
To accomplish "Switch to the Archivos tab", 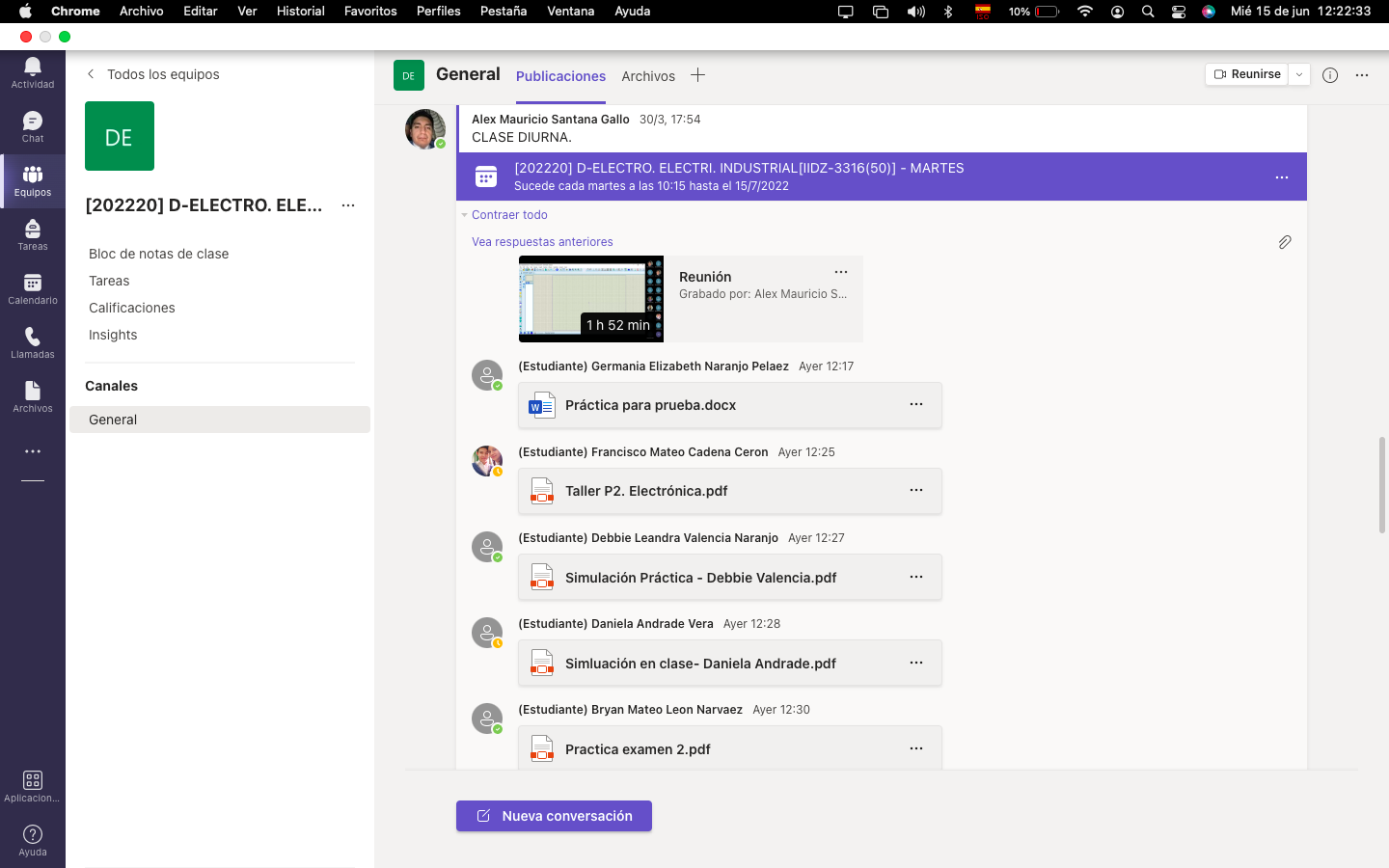I will (x=648, y=76).
